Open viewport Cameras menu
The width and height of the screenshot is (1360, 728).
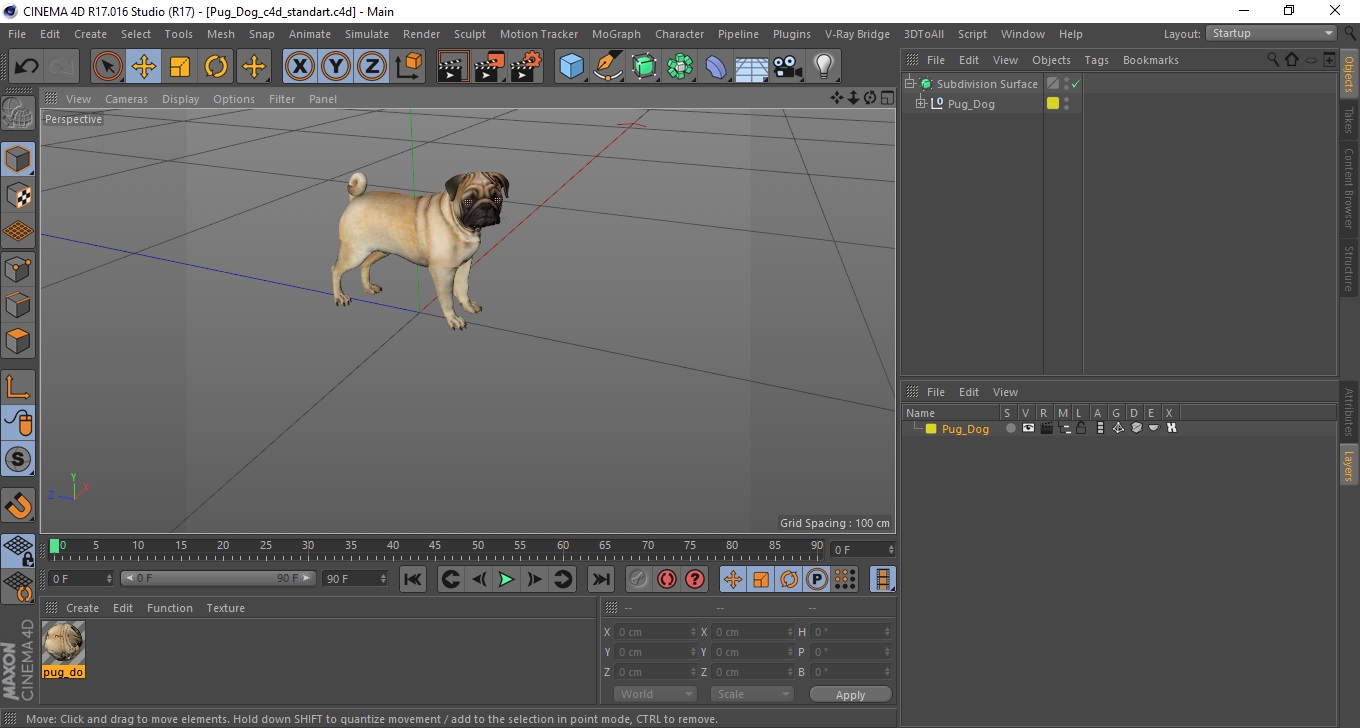pyautogui.click(x=126, y=99)
